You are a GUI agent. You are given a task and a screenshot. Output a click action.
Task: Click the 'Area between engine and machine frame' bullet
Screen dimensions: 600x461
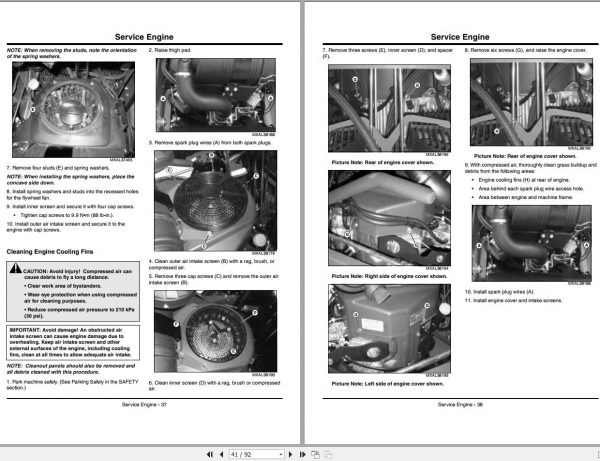[526, 197]
